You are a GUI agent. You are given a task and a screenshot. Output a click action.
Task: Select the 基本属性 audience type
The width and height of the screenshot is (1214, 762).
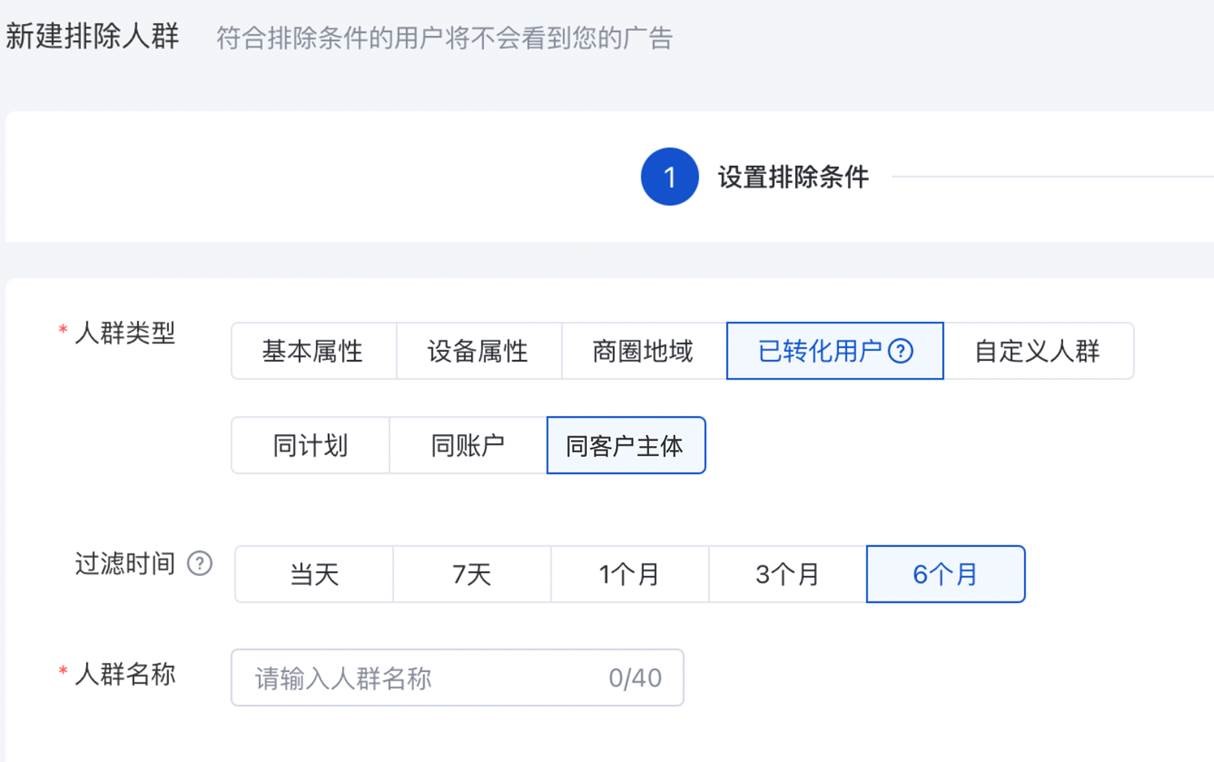(x=313, y=352)
